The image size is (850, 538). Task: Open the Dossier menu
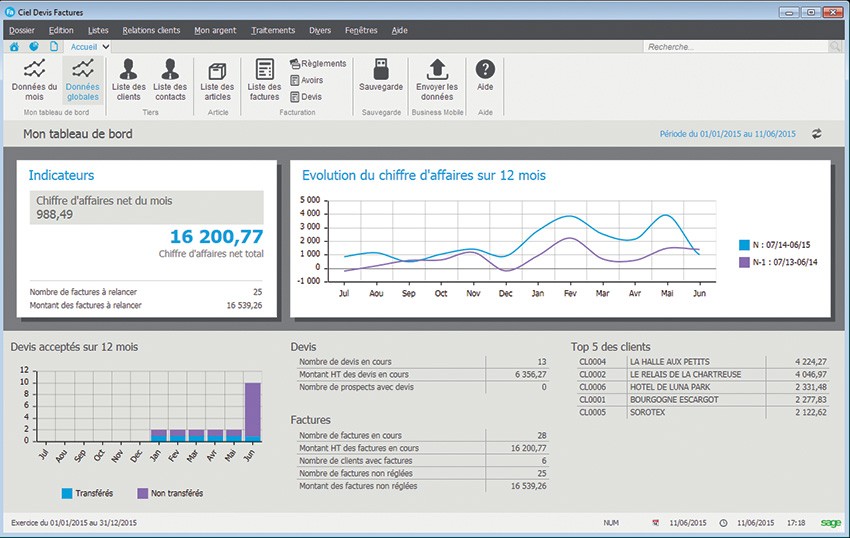[x=21, y=30]
